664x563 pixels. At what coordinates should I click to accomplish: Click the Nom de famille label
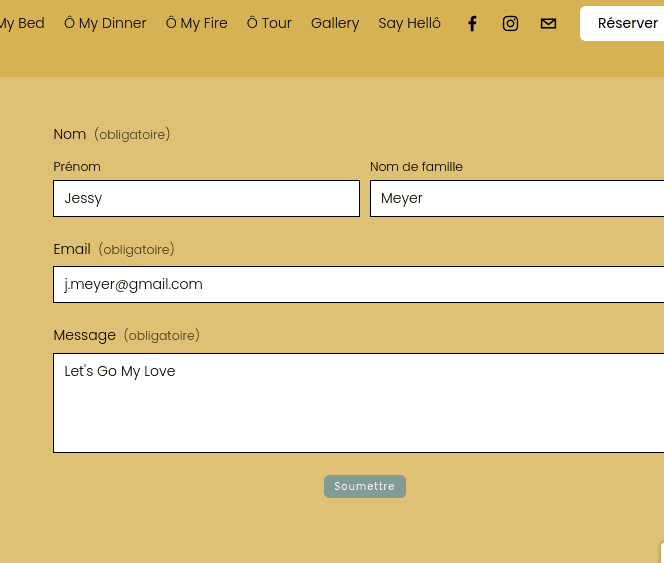pos(416,167)
